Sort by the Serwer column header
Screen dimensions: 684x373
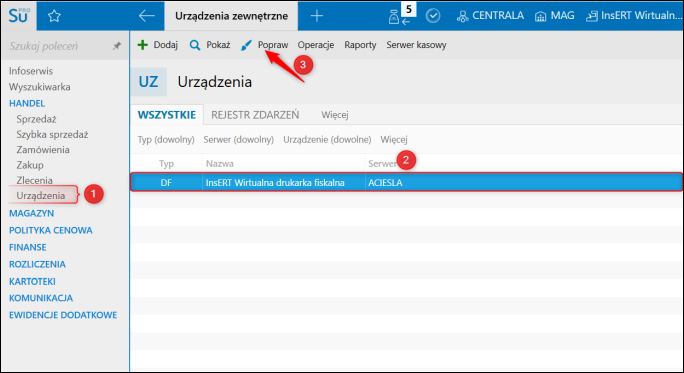click(x=382, y=164)
